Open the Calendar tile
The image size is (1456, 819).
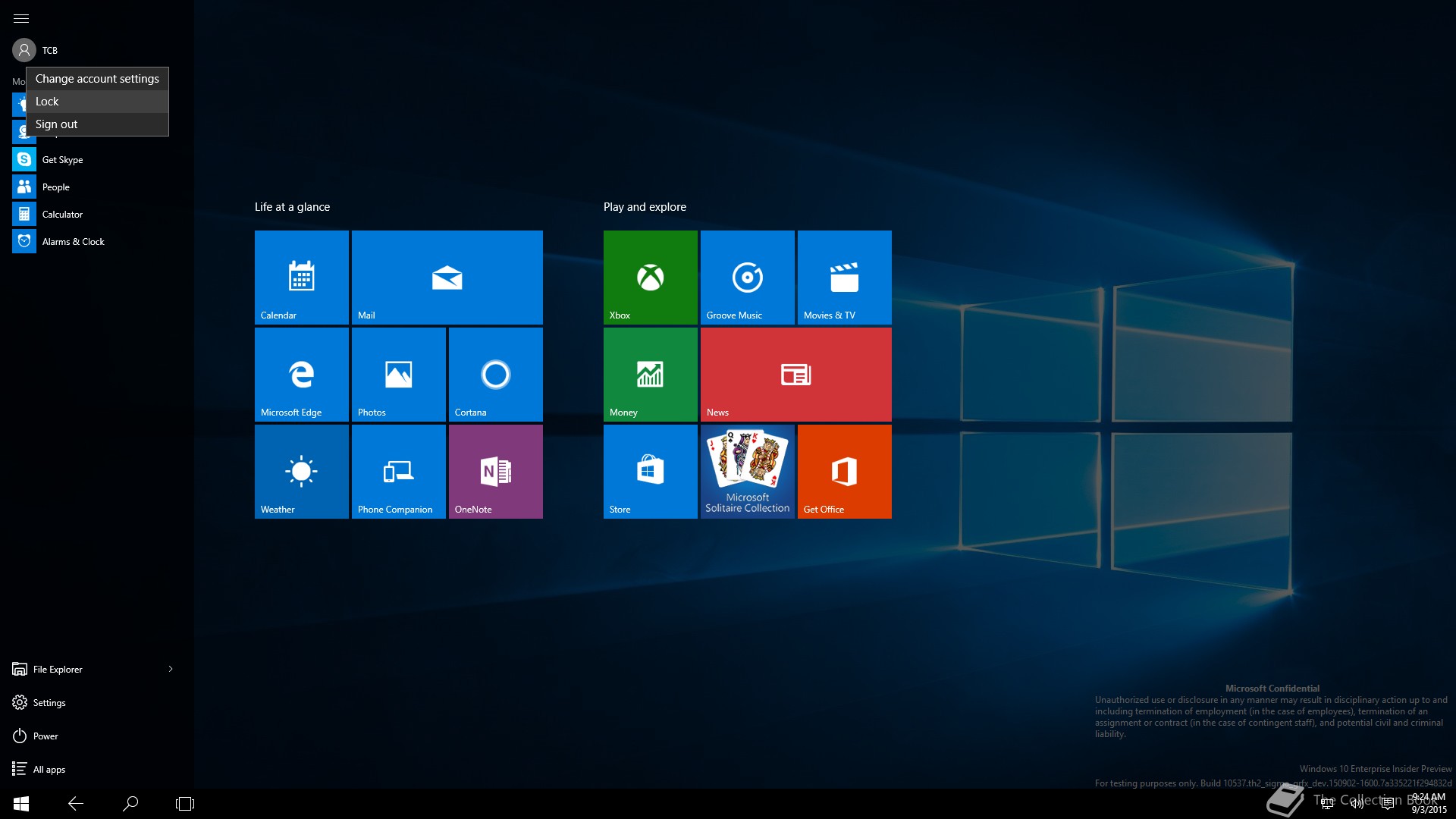(302, 278)
